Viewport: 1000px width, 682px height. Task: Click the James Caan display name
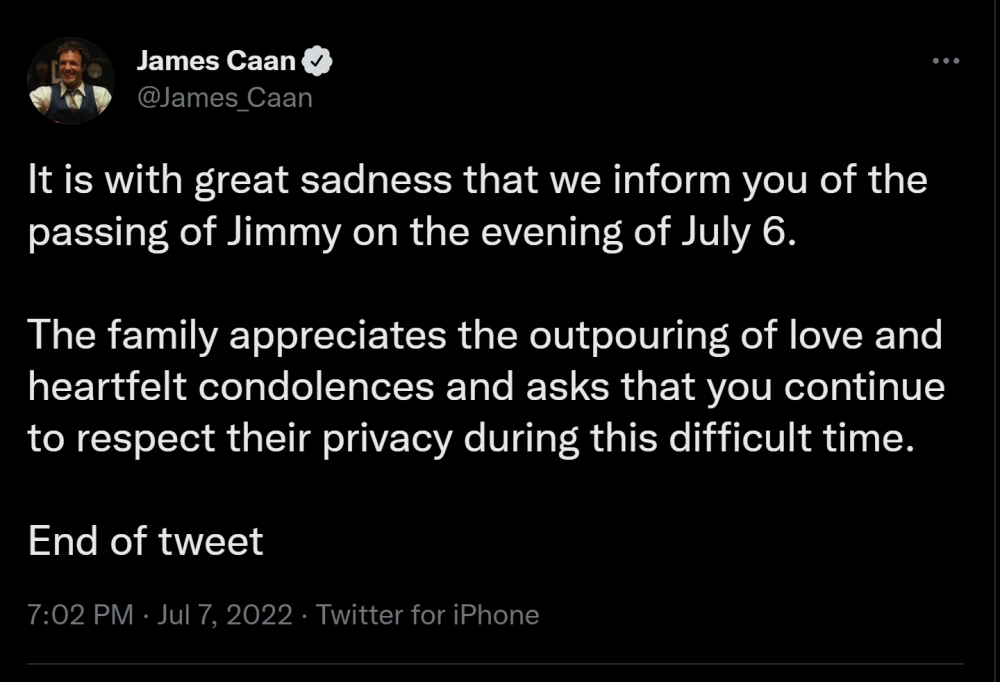coord(216,61)
